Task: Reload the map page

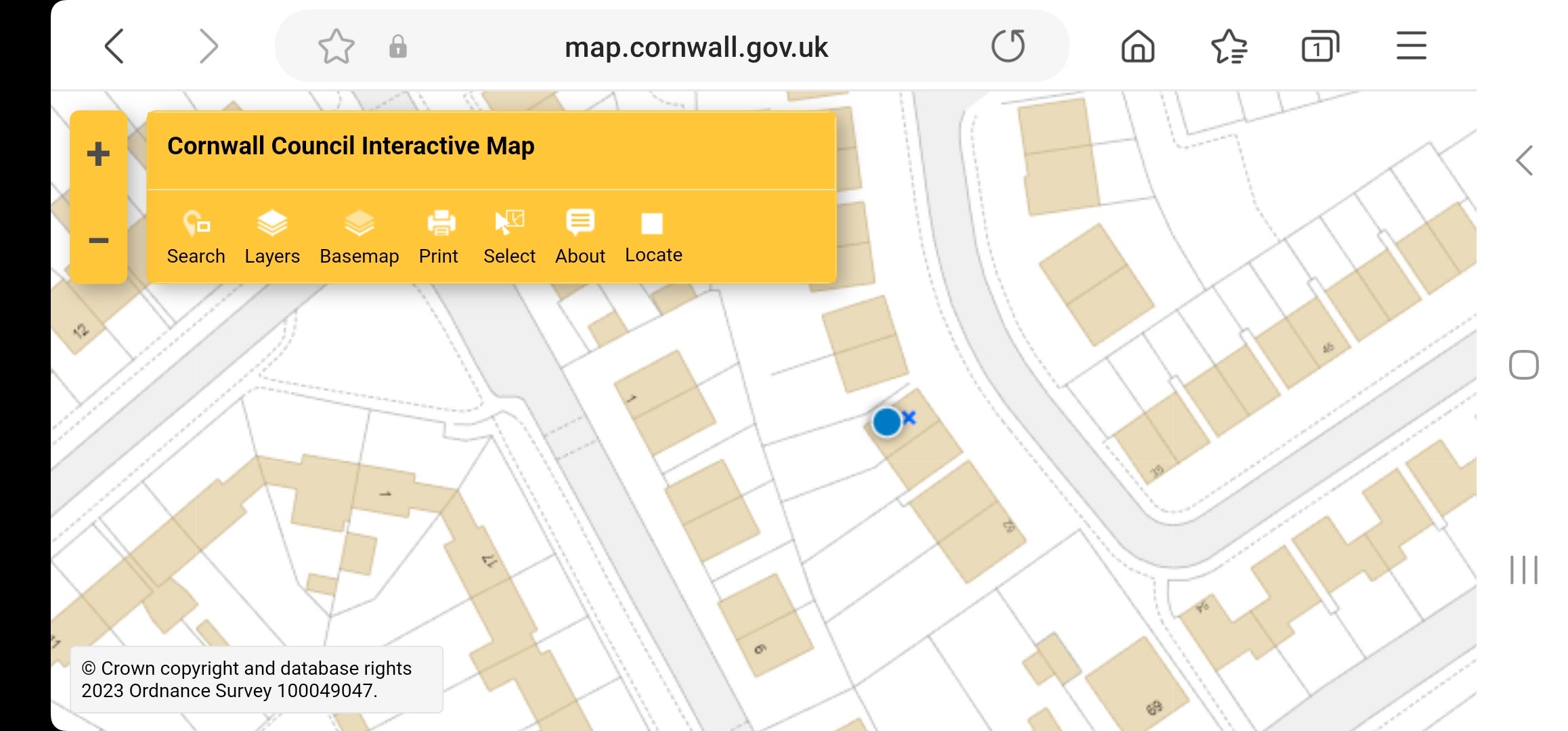Action: click(1007, 47)
